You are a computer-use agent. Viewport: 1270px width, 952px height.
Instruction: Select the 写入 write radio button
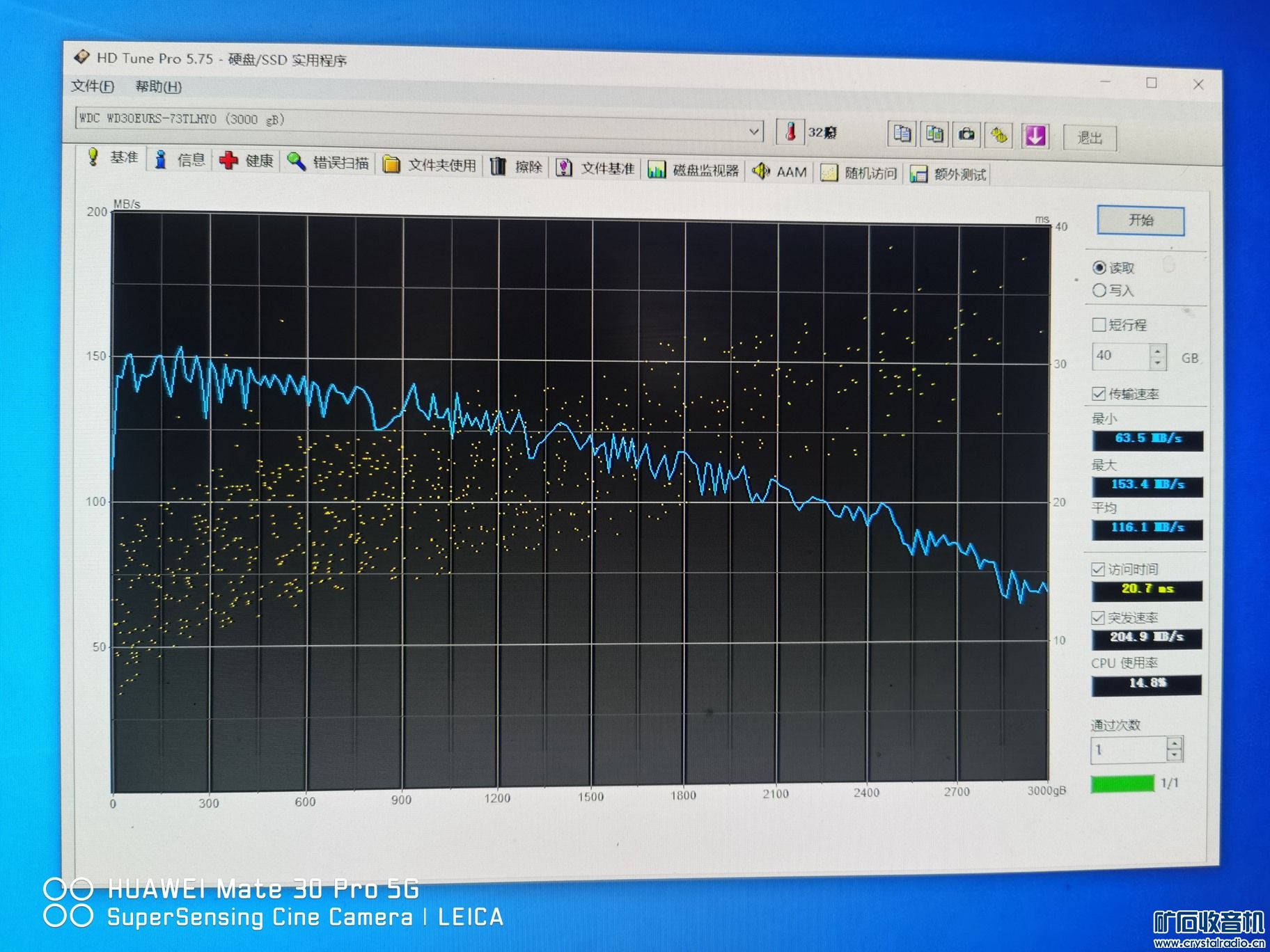click(1099, 290)
